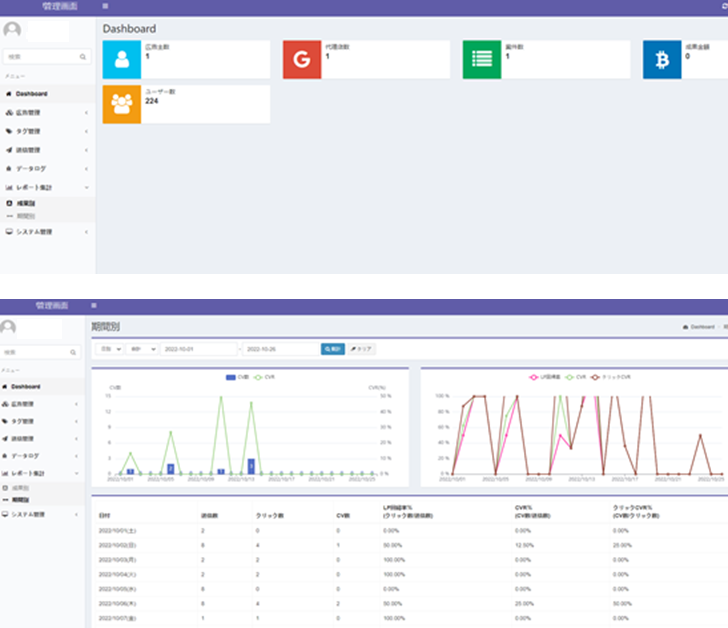The image size is (728, 628).
Task: Open the 日別 period dropdown
Action: (x=110, y=349)
